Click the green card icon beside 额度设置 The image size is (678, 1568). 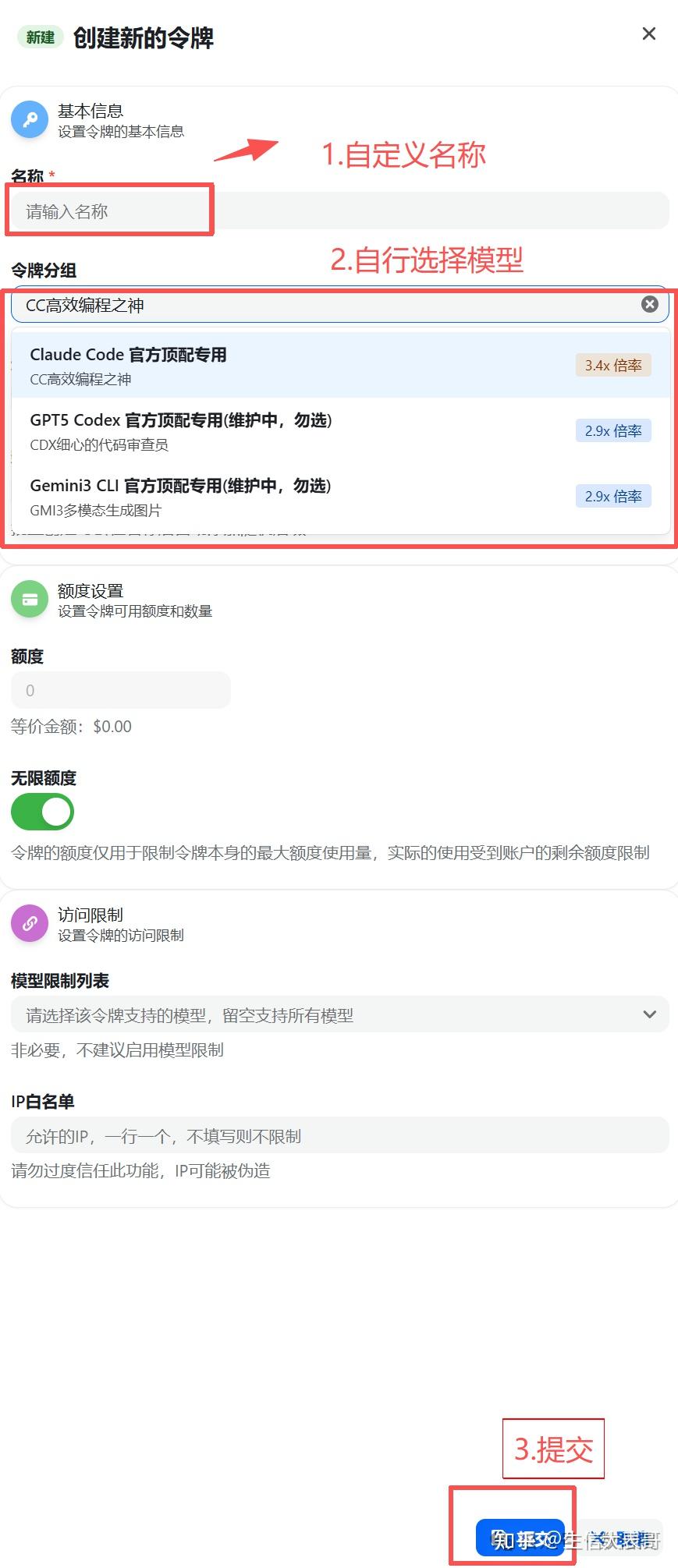point(29,599)
